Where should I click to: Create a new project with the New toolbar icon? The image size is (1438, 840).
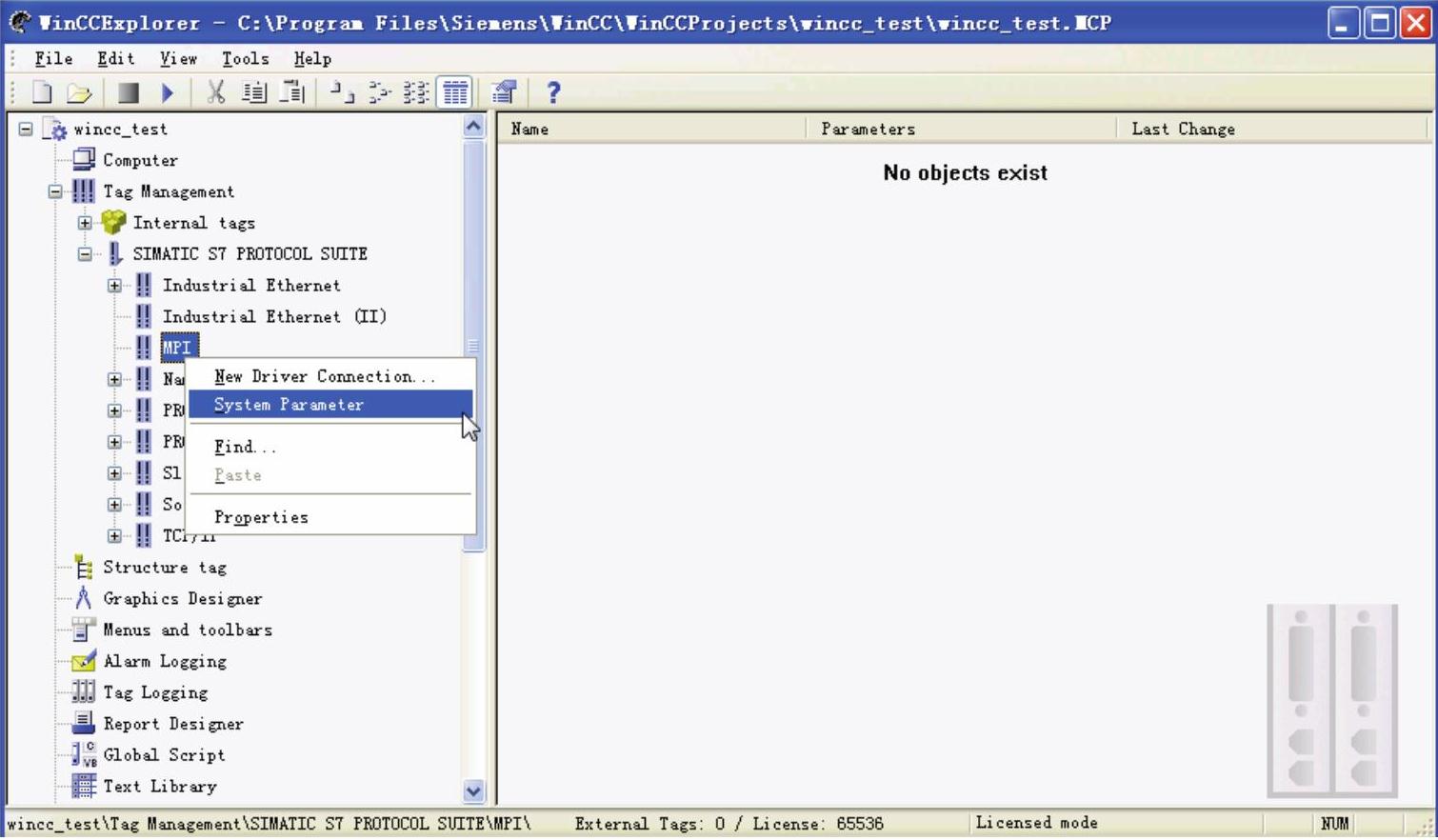pyautogui.click(x=42, y=92)
